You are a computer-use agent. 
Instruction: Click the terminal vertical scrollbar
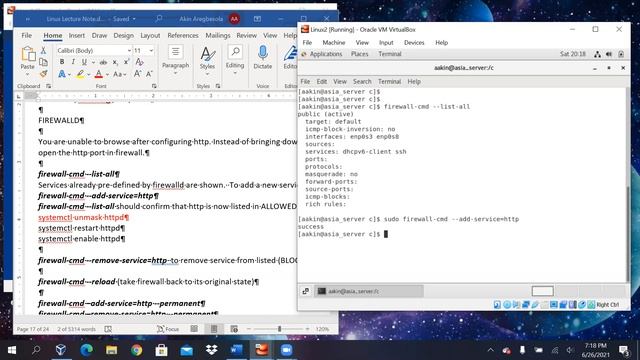[628, 184]
